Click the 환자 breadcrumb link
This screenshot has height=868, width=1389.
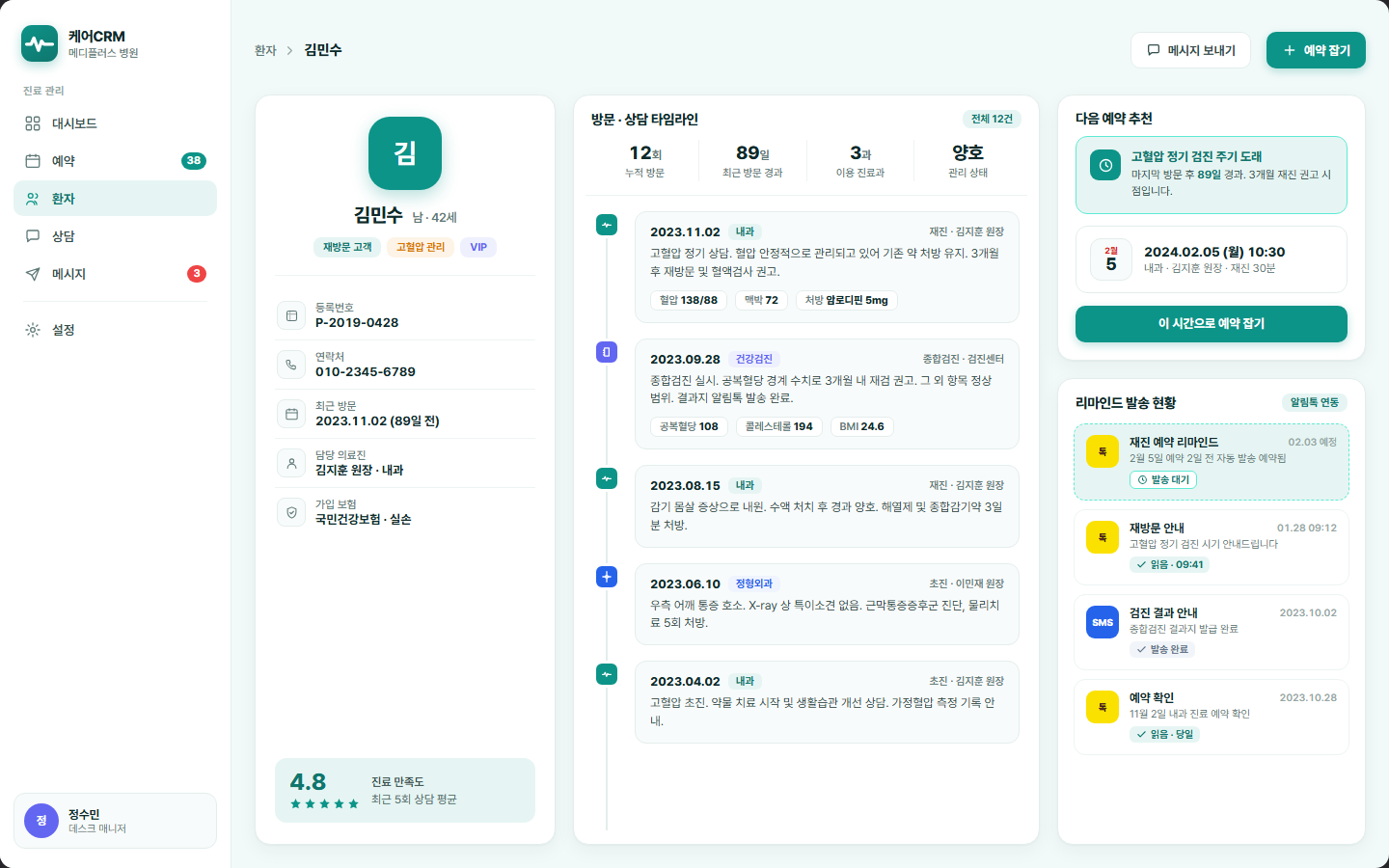tap(265, 50)
